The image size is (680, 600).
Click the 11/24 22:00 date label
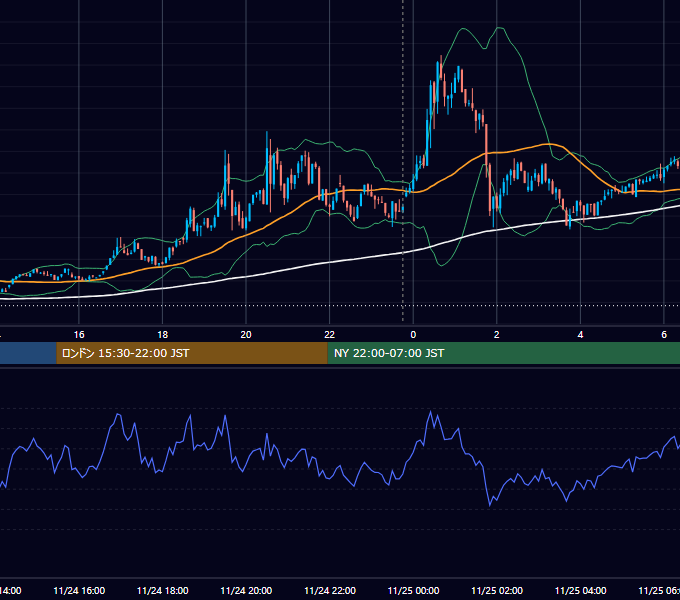330,590
